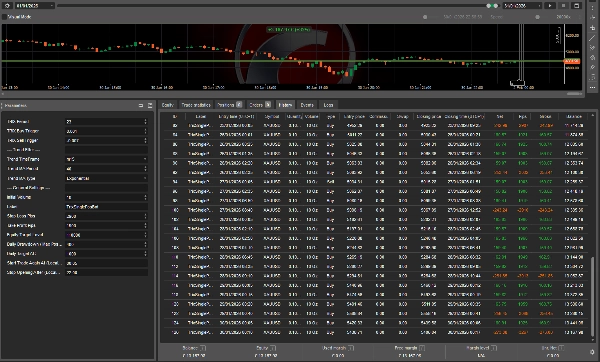Move the right handle of the backtest date range slider
The height and width of the screenshot is (362, 600).
496,6
